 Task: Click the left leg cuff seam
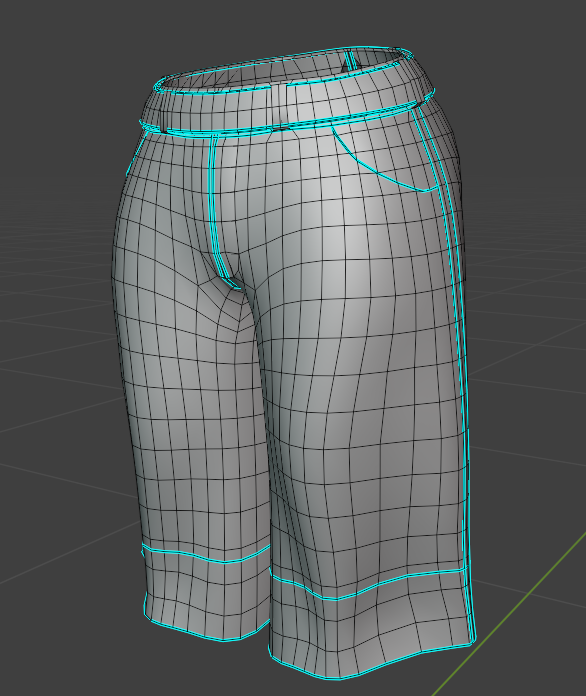coord(205,556)
